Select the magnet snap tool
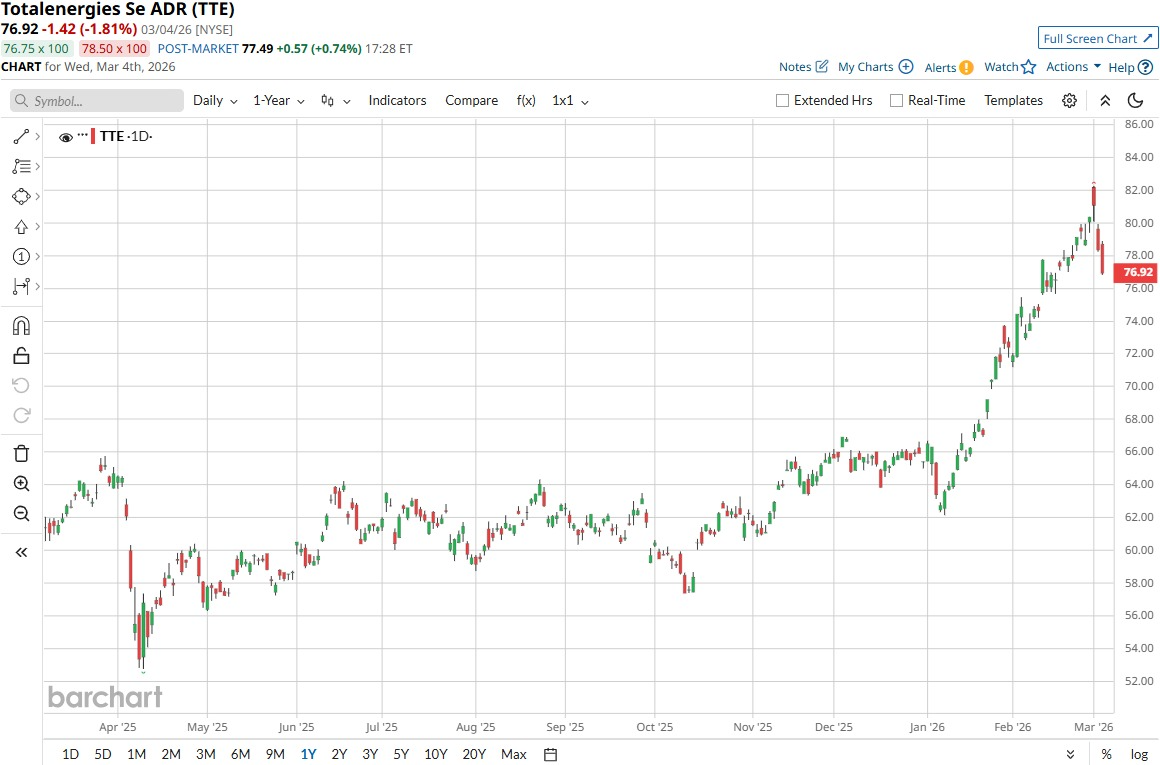Viewport: 1160px width, 765px height. tap(21, 325)
